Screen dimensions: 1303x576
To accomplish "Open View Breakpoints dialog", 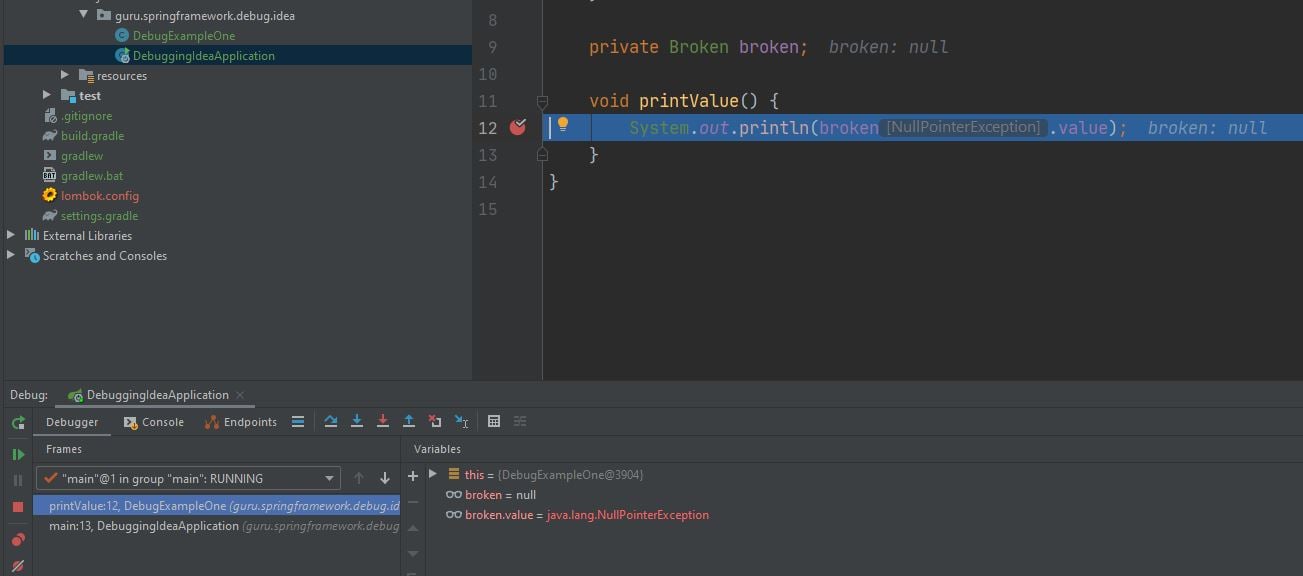I will point(18,540).
